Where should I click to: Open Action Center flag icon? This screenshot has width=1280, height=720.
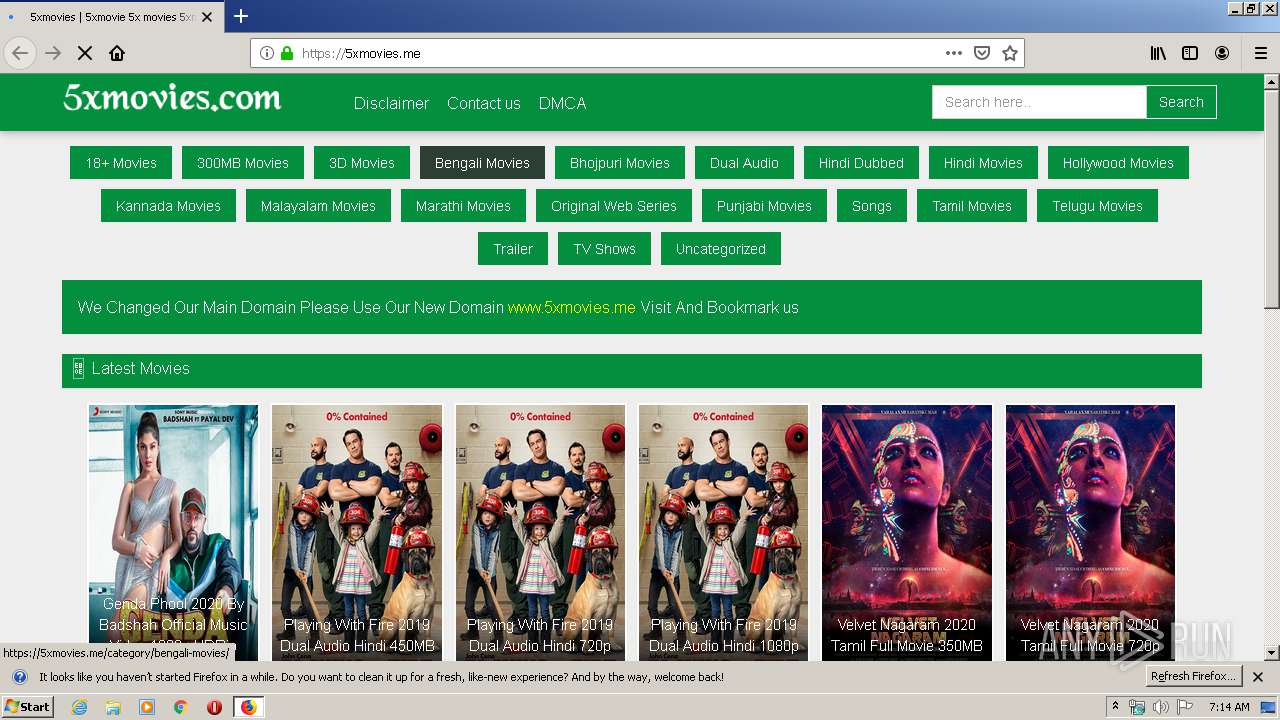coord(1183,707)
